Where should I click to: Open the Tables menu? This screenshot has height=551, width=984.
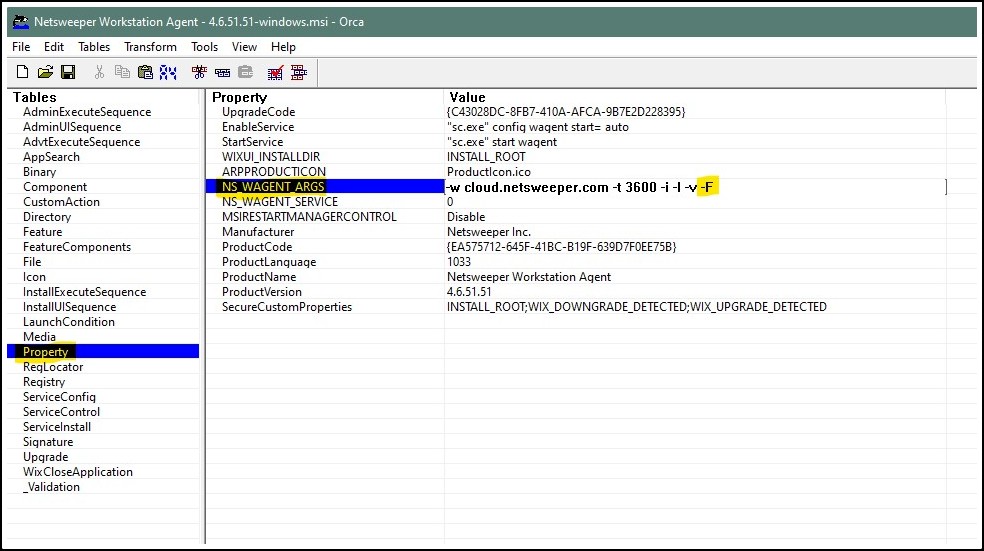(x=94, y=47)
